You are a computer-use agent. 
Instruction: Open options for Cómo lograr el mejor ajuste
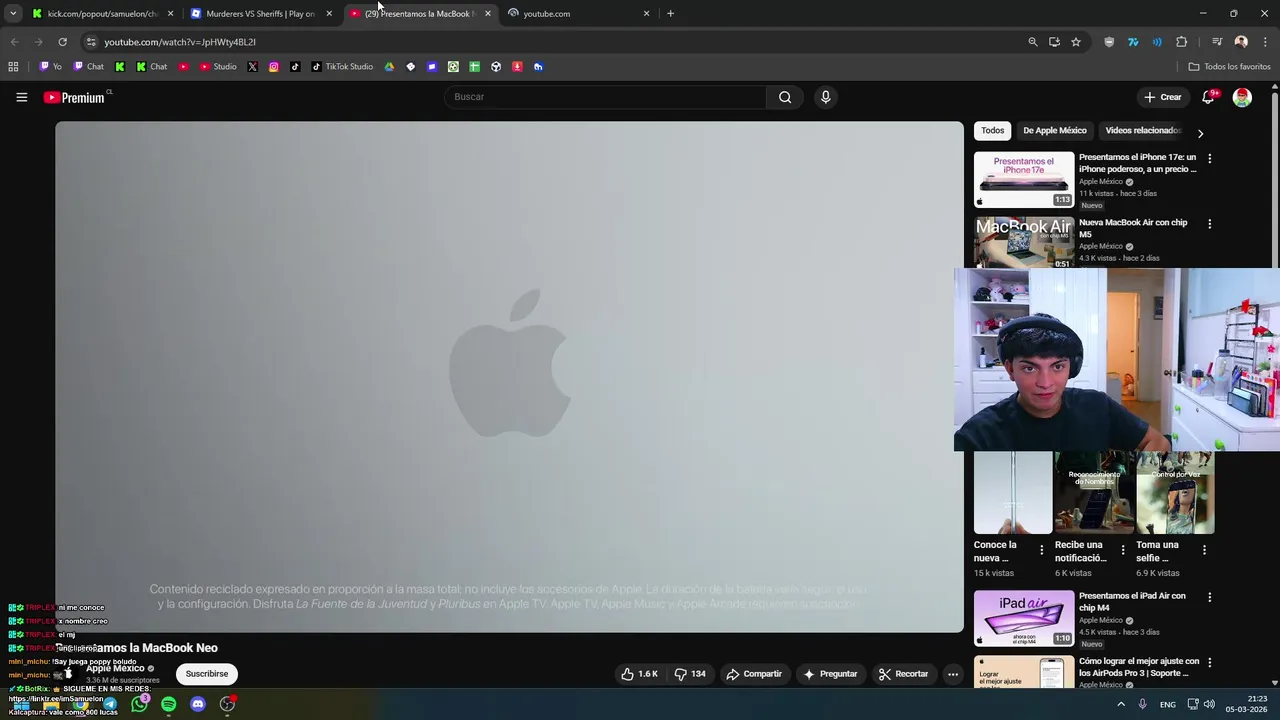[x=1209, y=662]
